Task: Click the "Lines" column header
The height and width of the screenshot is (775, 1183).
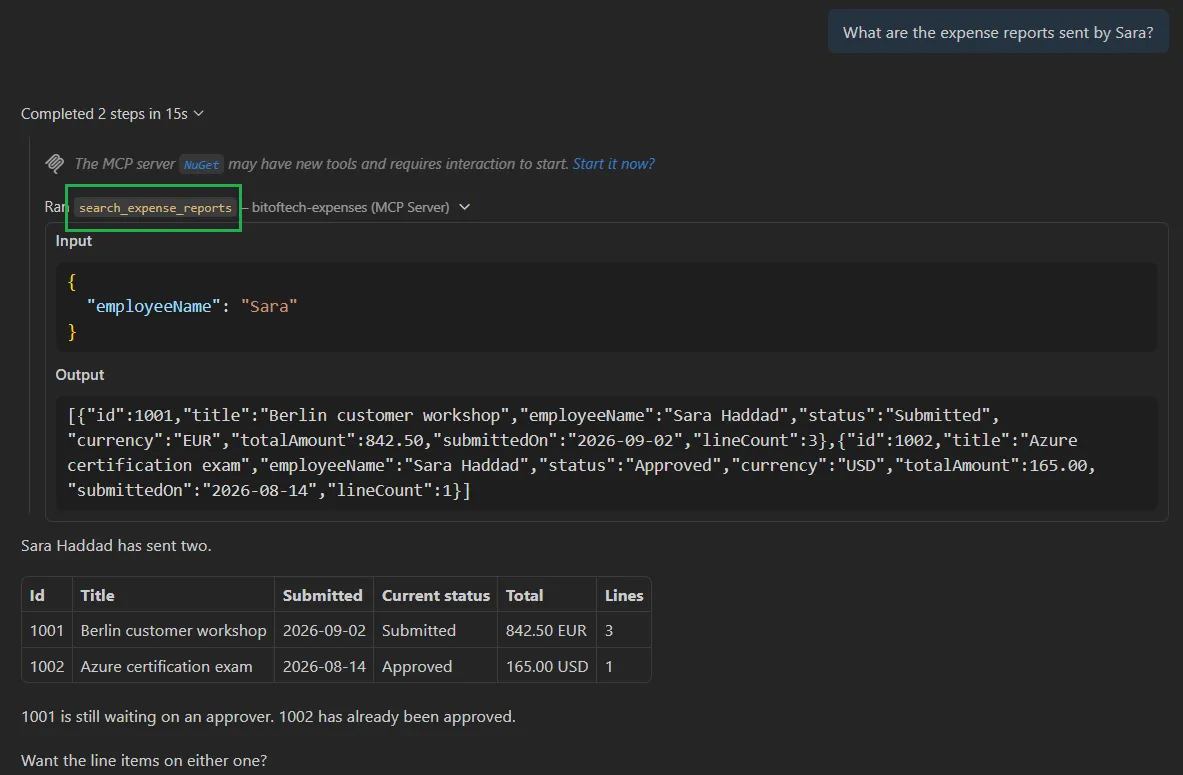Action: [x=624, y=595]
